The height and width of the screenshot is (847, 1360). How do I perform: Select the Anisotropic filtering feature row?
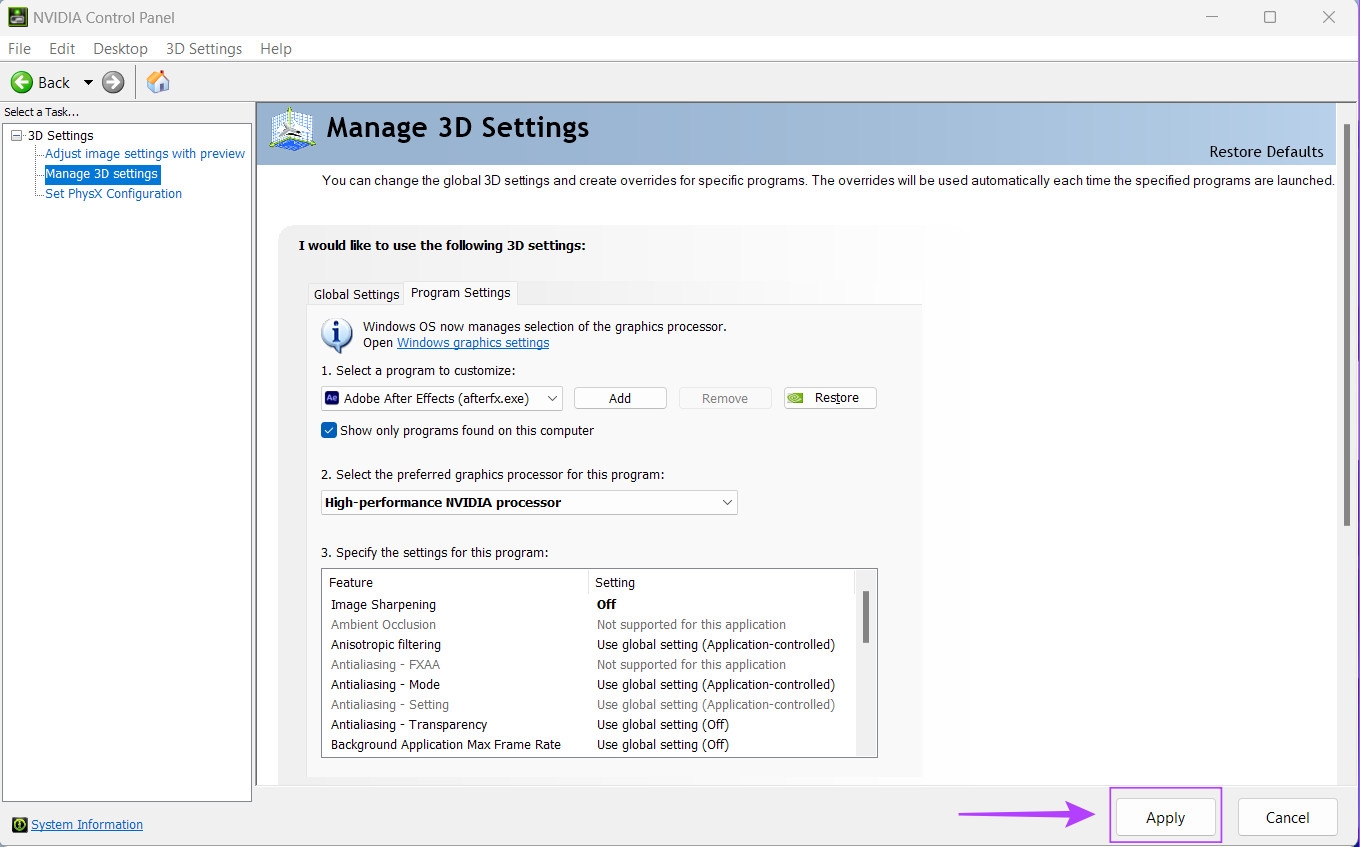click(x=588, y=645)
